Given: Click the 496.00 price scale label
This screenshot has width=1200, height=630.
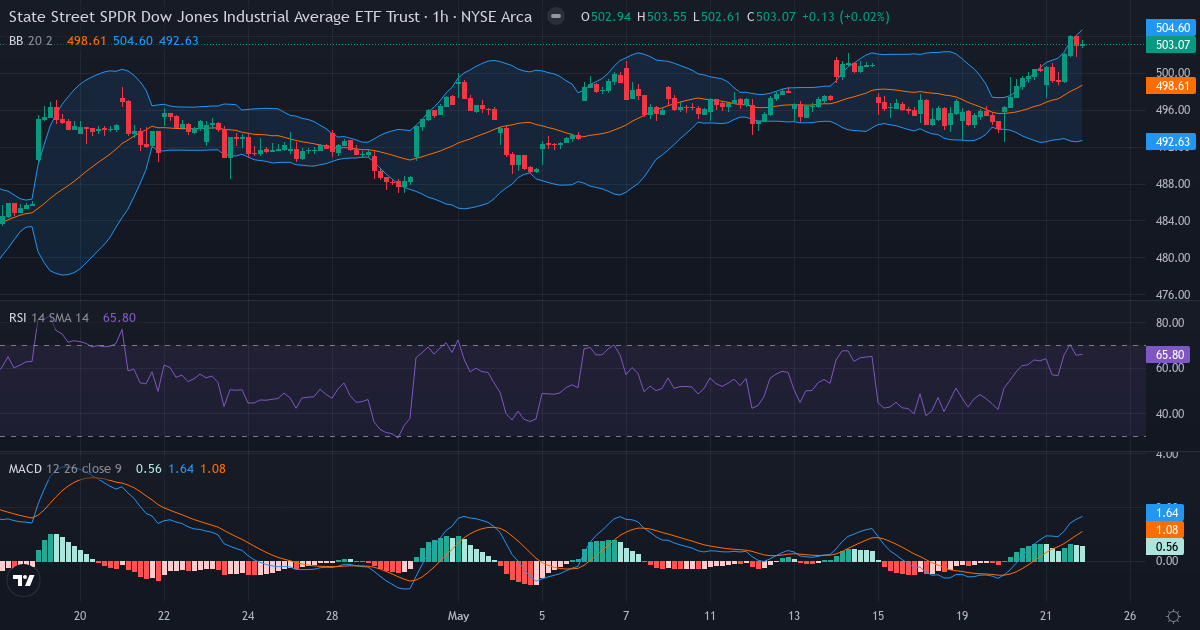Looking at the screenshot, I should click(x=1171, y=110).
